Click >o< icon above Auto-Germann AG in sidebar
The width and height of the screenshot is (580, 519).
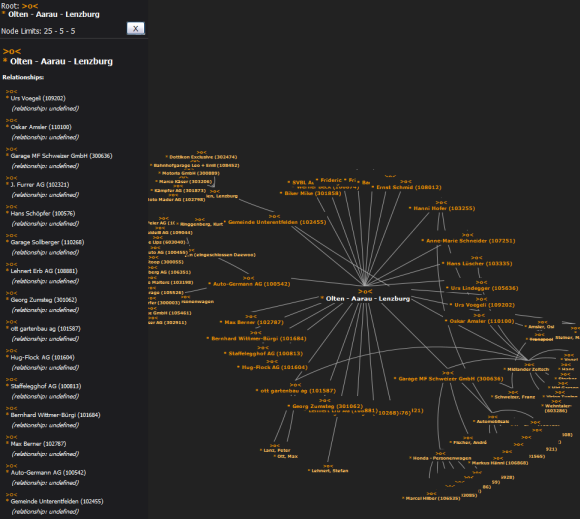coord(11,466)
